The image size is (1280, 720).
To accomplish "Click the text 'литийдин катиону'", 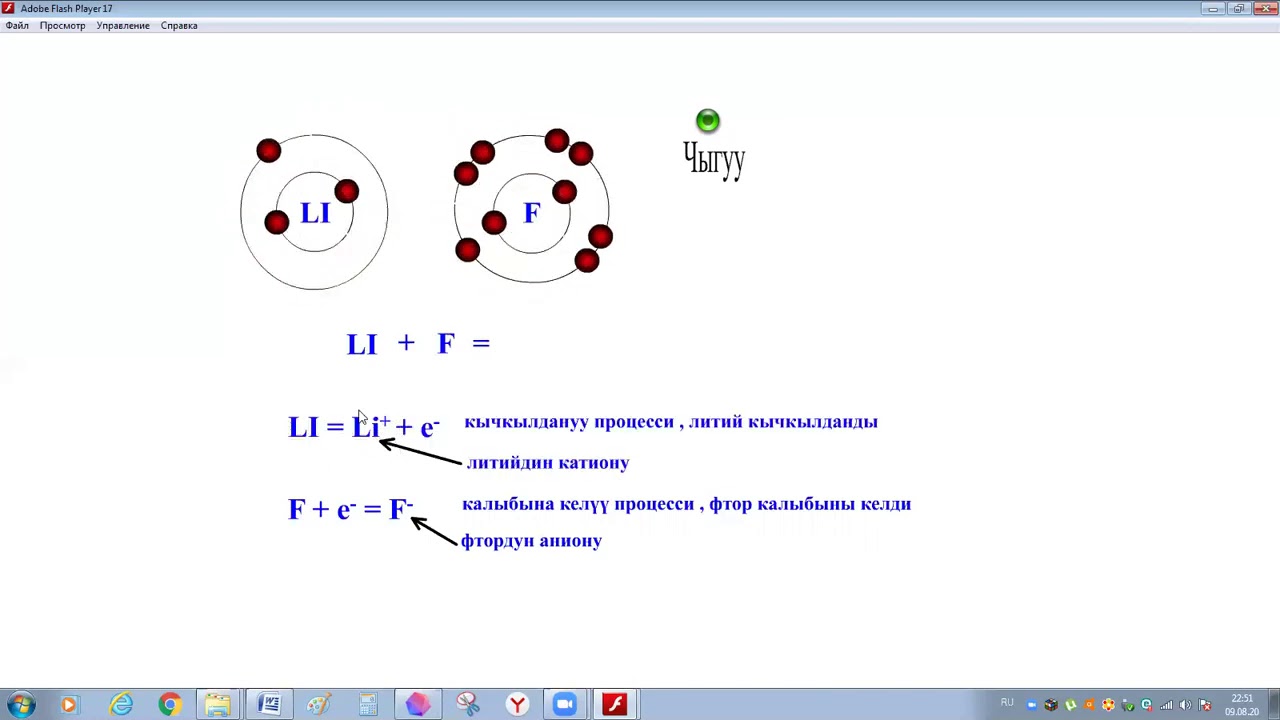I will tap(547, 463).
